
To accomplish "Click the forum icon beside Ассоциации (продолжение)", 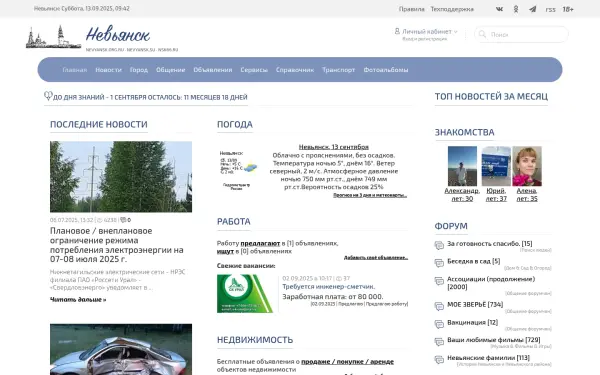I will 439,281.
